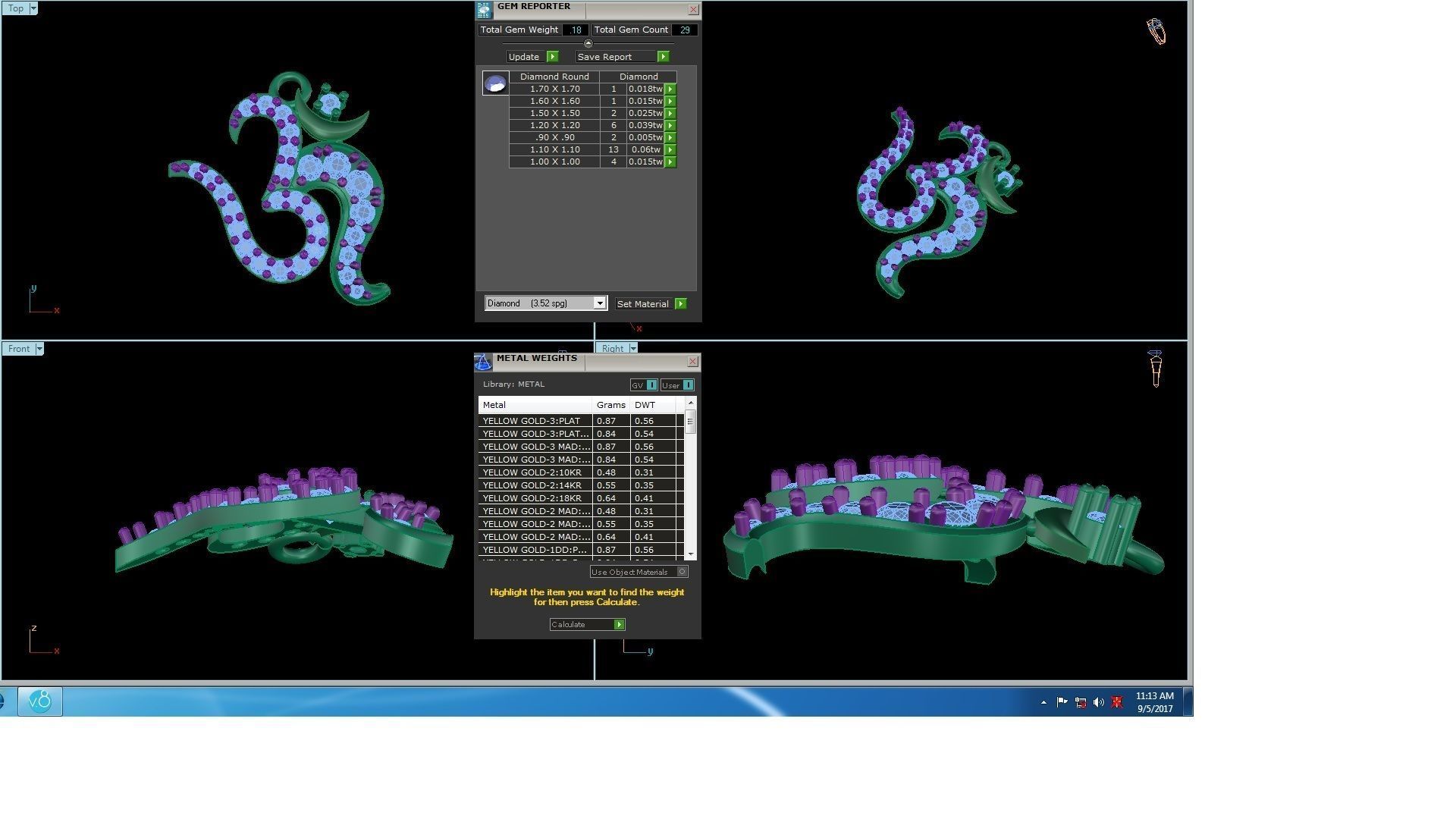Click the Metal Weights title icon
The width and height of the screenshot is (1456, 819).
tap(483, 362)
